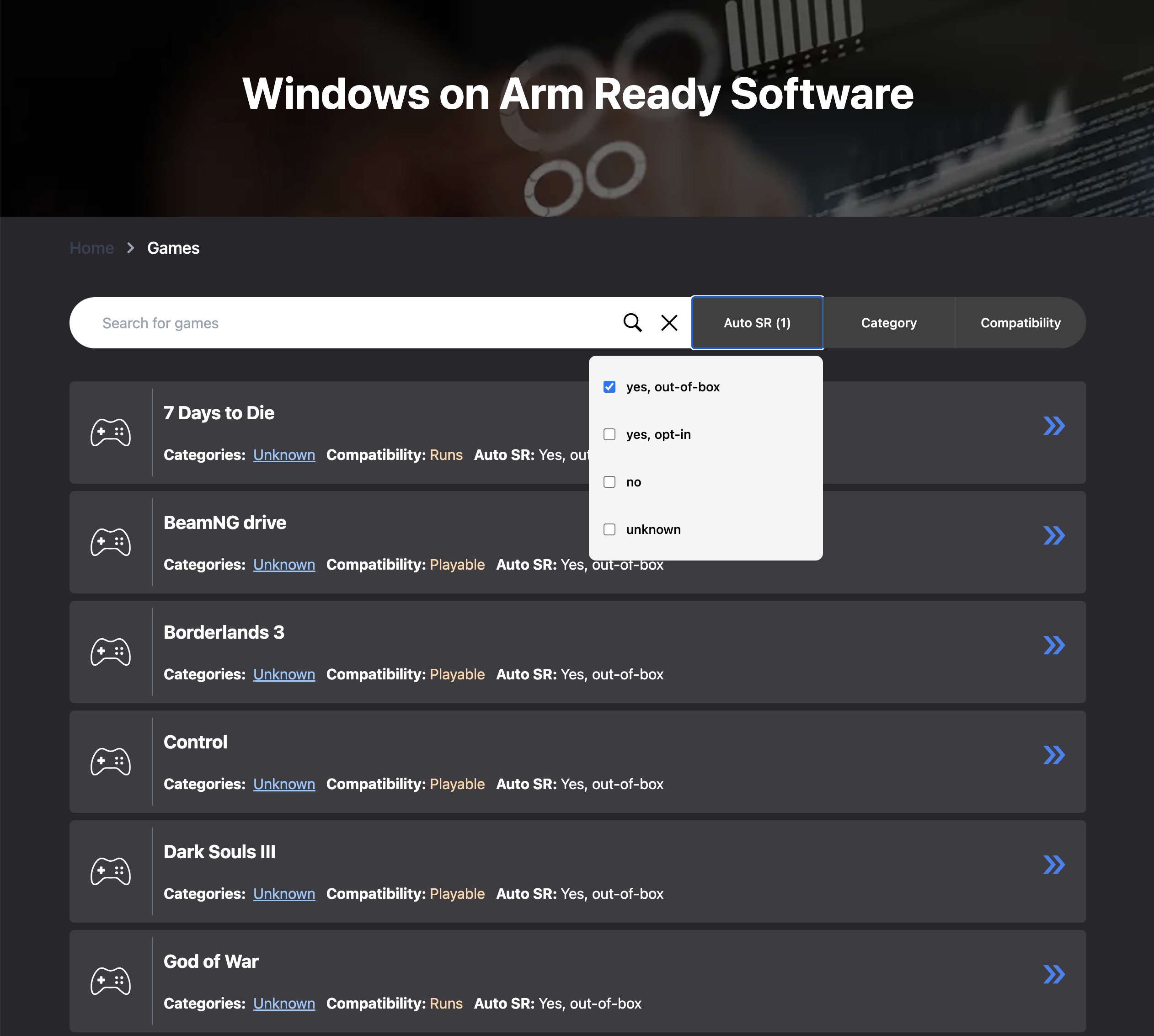Collapse the Auto SR (1) filter dropdown
The height and width of the screenshot is (1036, 1154).
pos(757,323)
